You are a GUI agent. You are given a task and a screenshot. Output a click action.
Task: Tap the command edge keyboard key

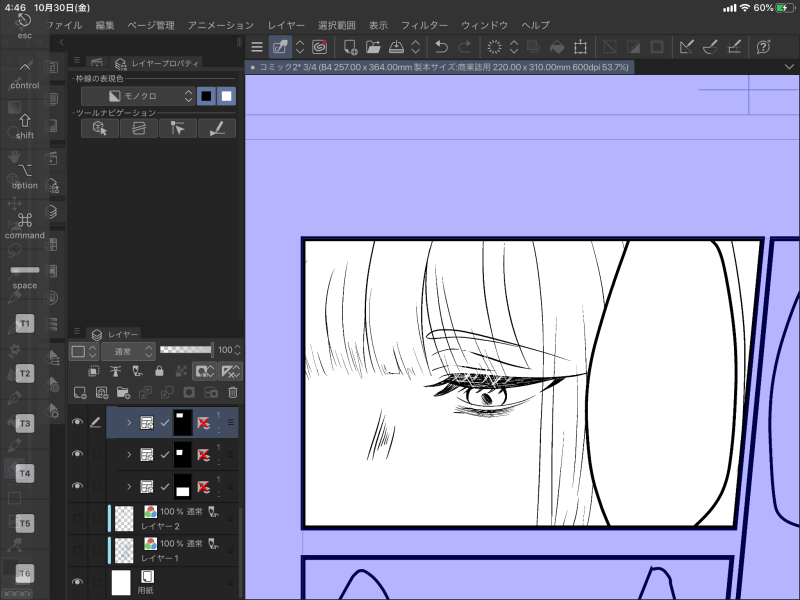(24, 226)
